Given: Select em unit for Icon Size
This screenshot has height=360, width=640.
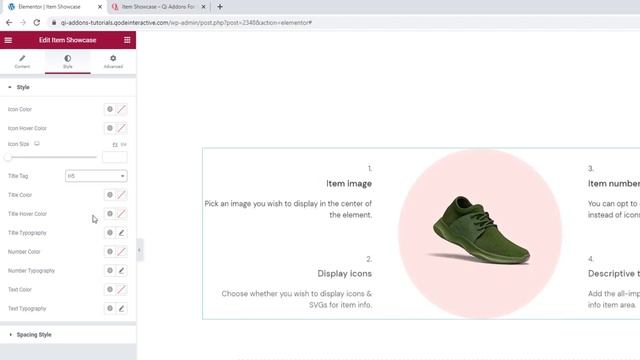Looking at the screenshot, I should tap(124, 144).
